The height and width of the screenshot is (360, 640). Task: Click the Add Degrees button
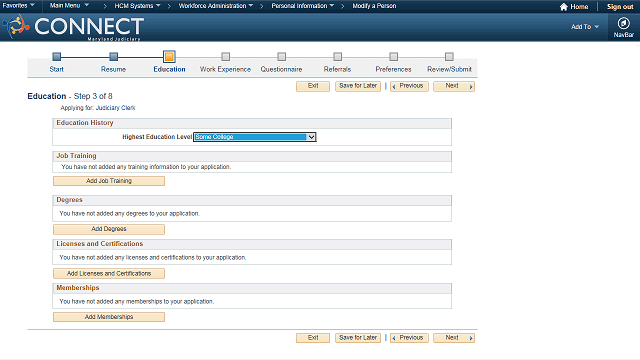(109, 229)
